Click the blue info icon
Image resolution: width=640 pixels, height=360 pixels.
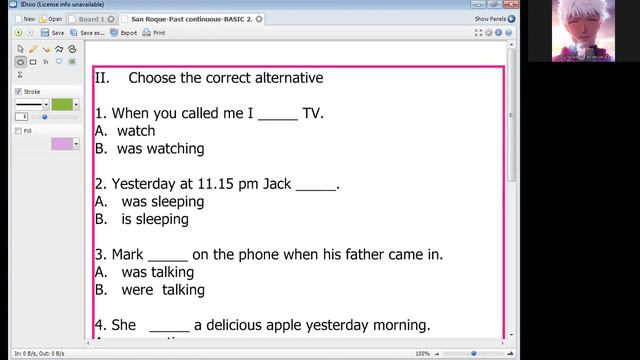499,33
